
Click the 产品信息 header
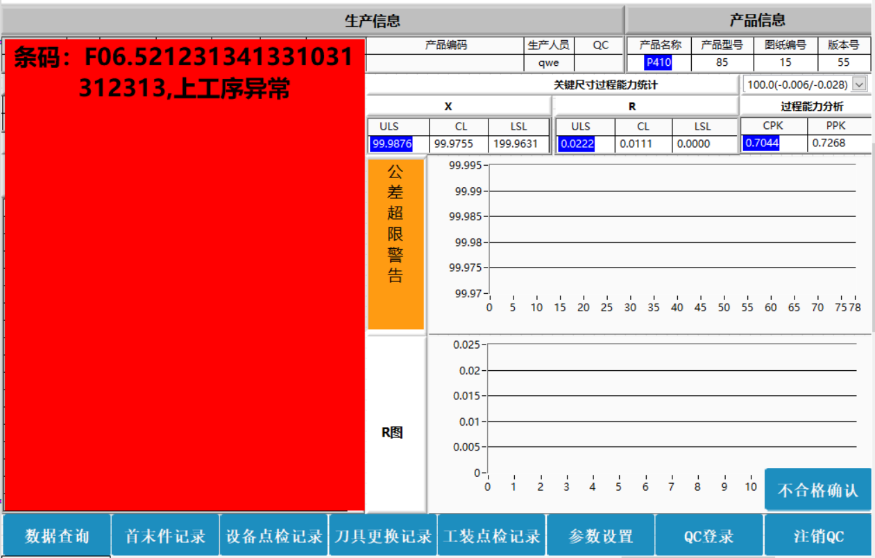(748, 21)
